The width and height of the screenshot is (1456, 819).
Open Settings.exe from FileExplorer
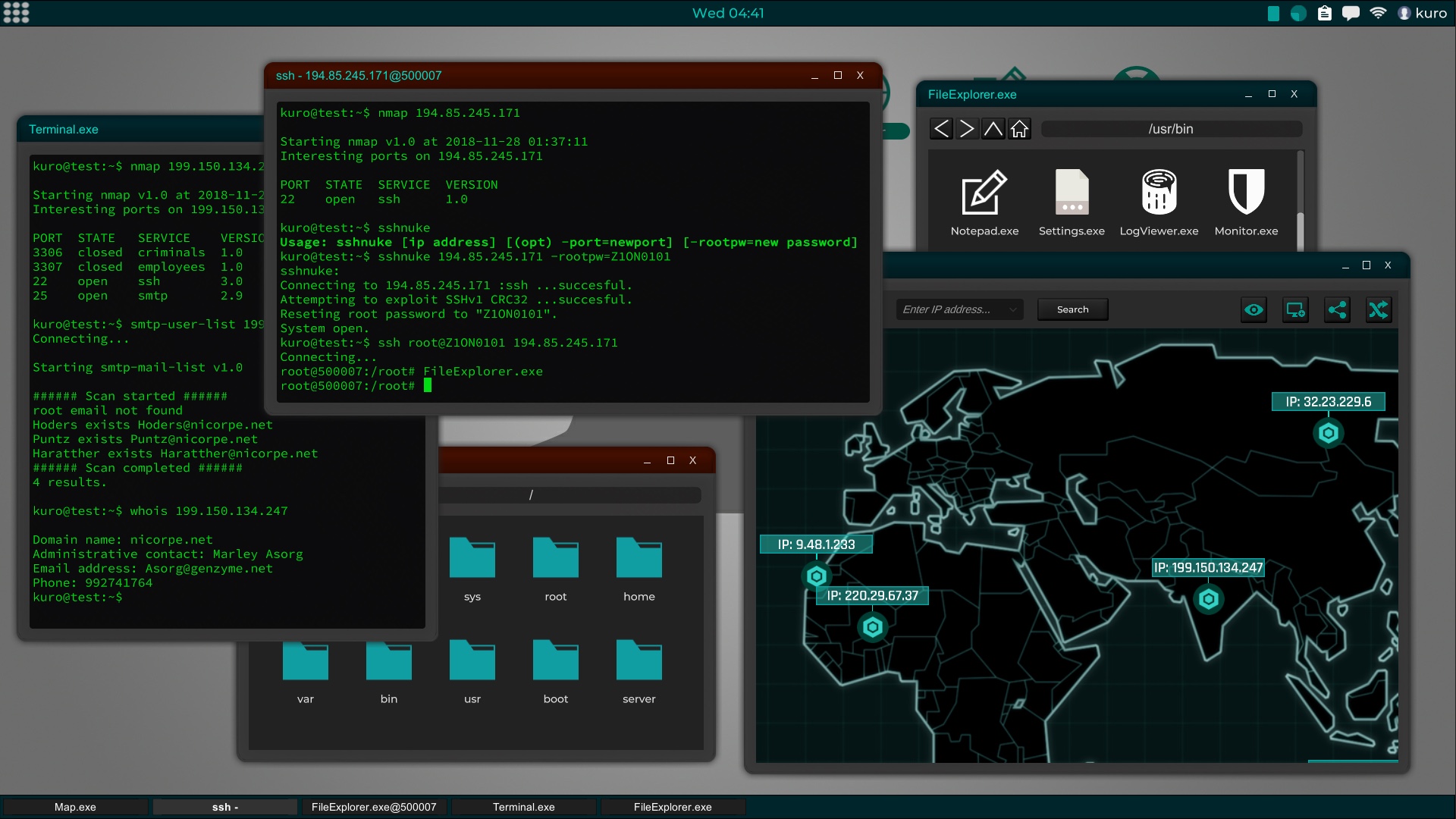1072,200
